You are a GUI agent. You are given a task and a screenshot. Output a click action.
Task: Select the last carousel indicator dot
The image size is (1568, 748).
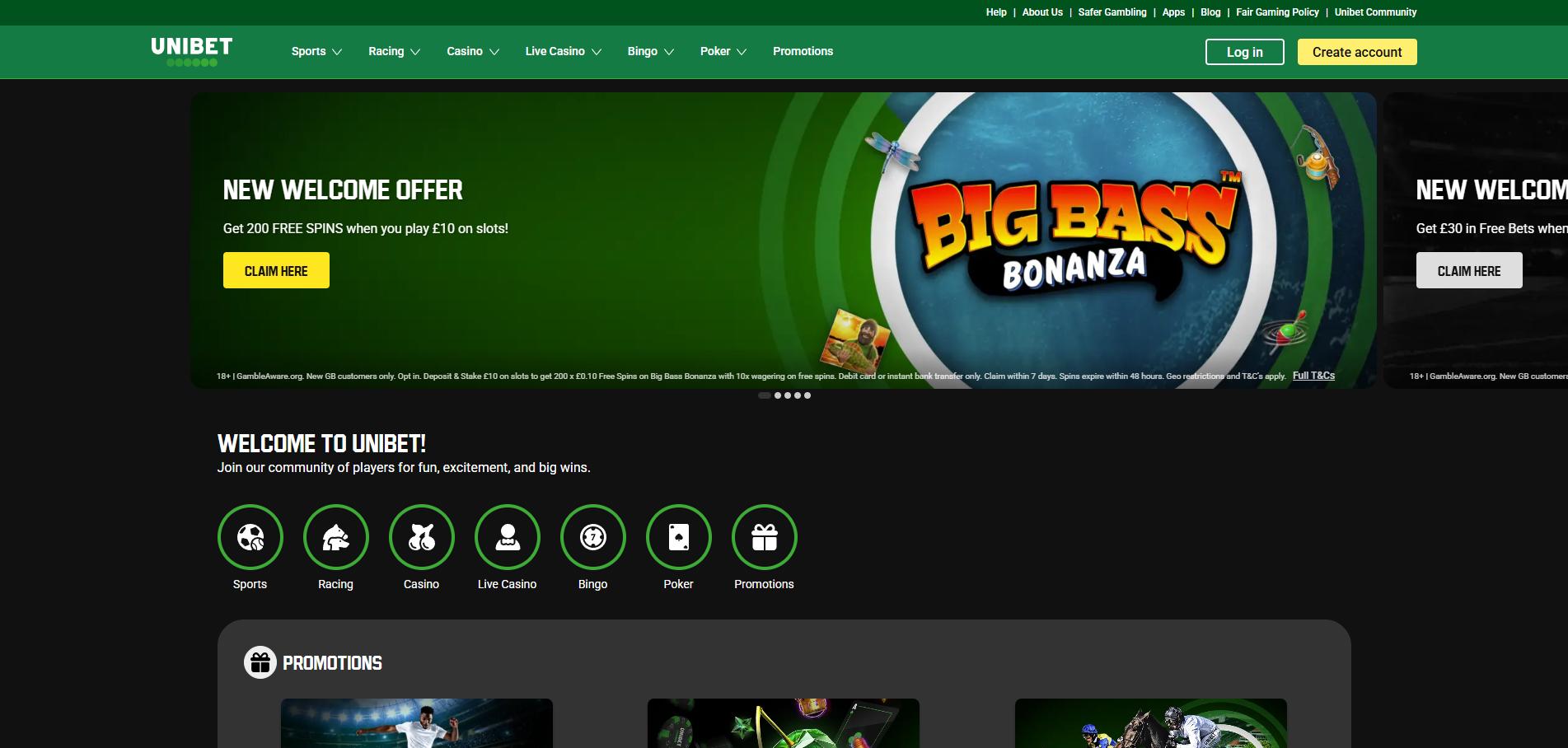coord(807,395)
